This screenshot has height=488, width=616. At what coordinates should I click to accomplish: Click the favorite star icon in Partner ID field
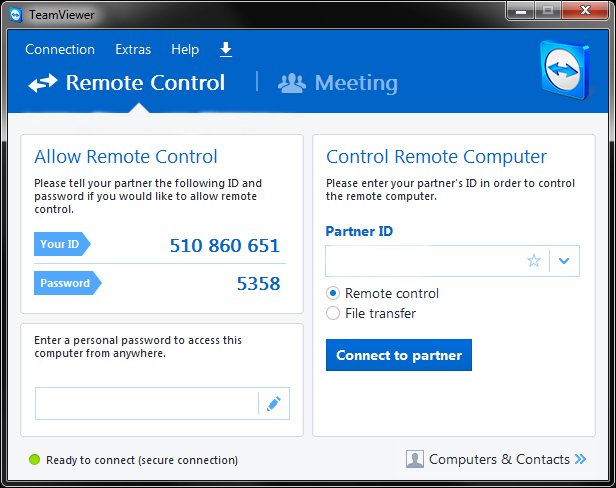click(534, 261)
